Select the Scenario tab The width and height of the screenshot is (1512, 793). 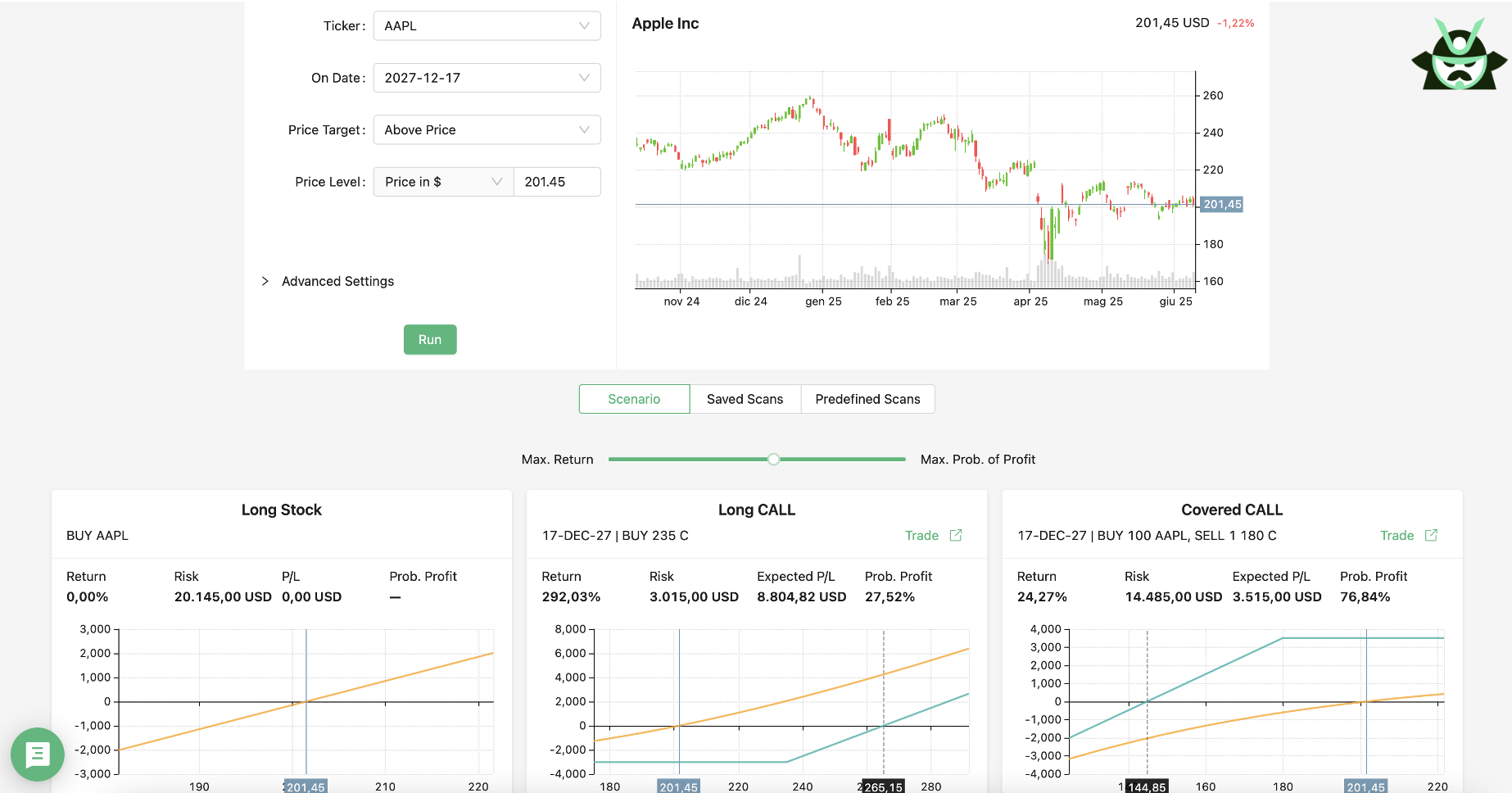point(634,399)
